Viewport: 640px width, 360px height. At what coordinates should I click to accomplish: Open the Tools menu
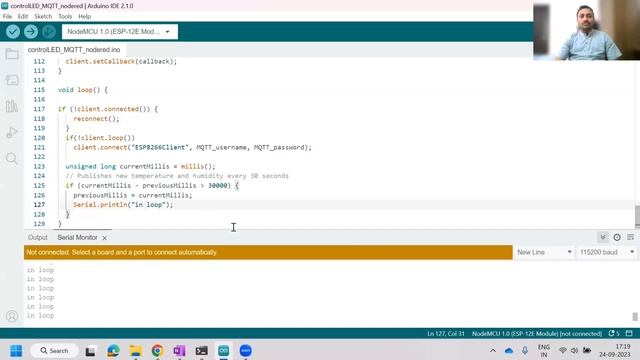[65, 16]
